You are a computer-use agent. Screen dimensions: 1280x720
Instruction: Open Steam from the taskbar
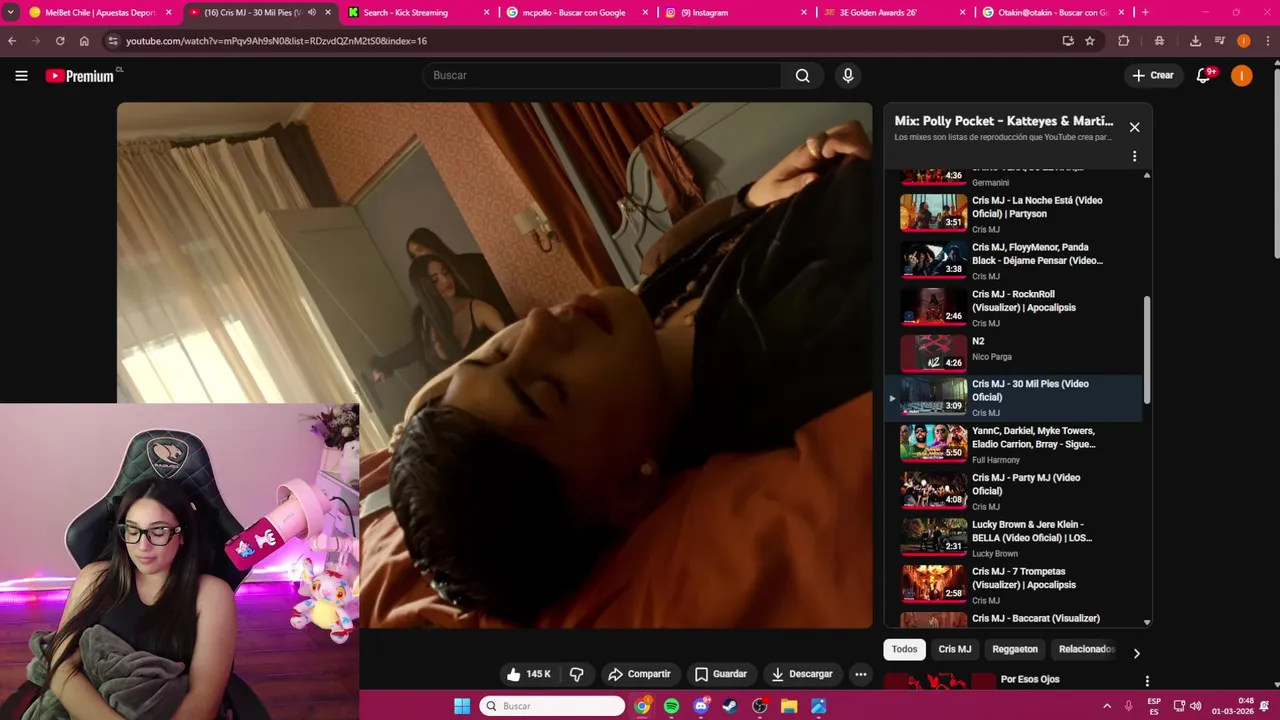click(x=730, y=706)
